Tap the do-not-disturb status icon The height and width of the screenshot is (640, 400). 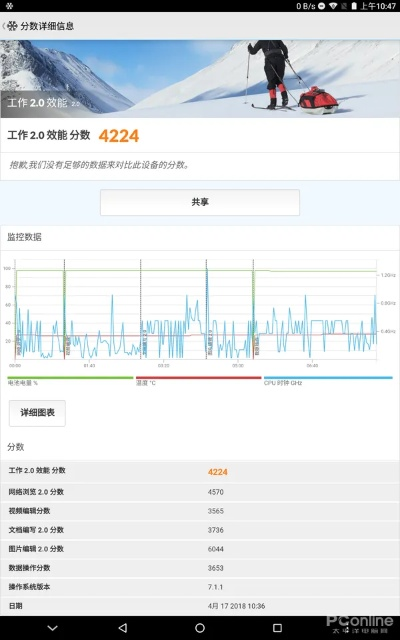[322, 6]
